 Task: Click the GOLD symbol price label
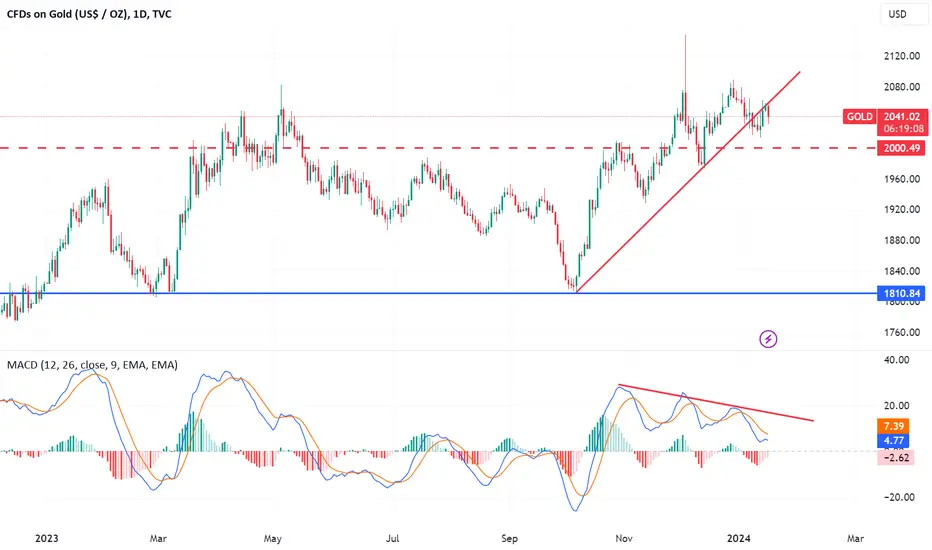click(x=859, y=117)
